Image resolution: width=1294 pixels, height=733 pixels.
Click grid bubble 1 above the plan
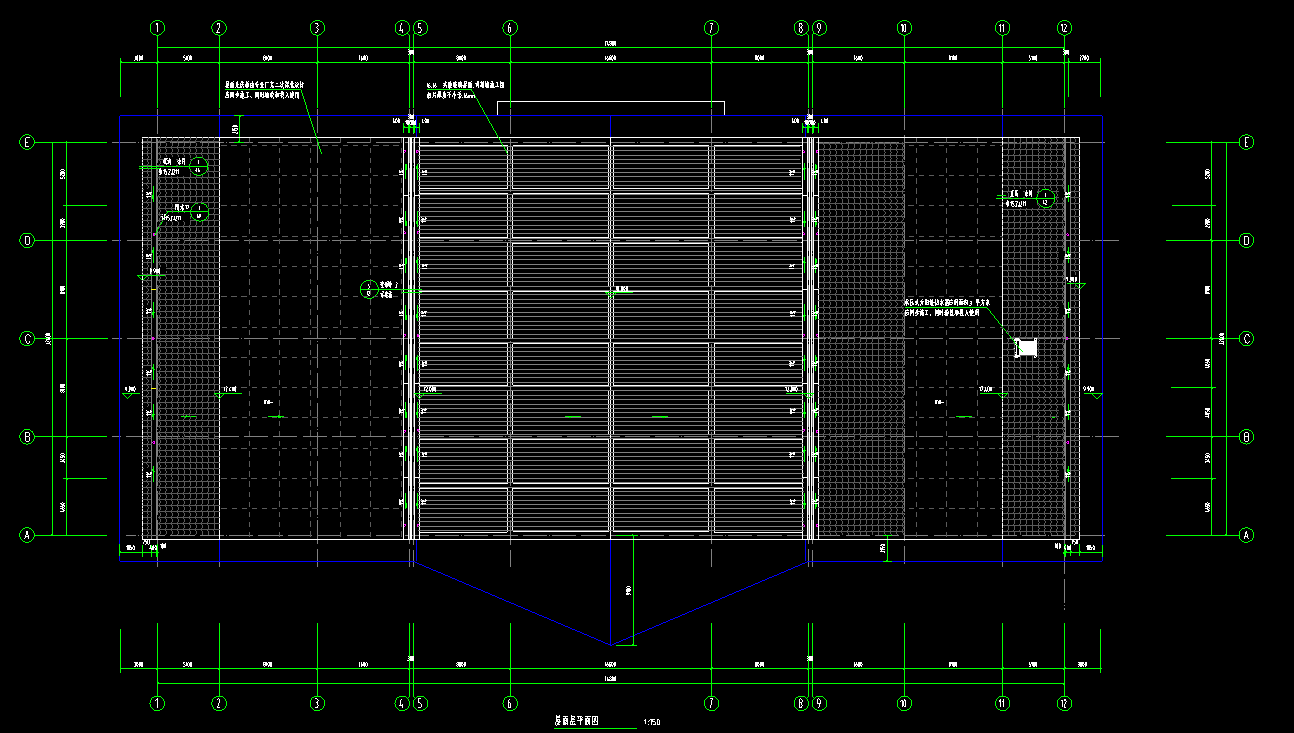pyautogui.click(x=157, y=29)
